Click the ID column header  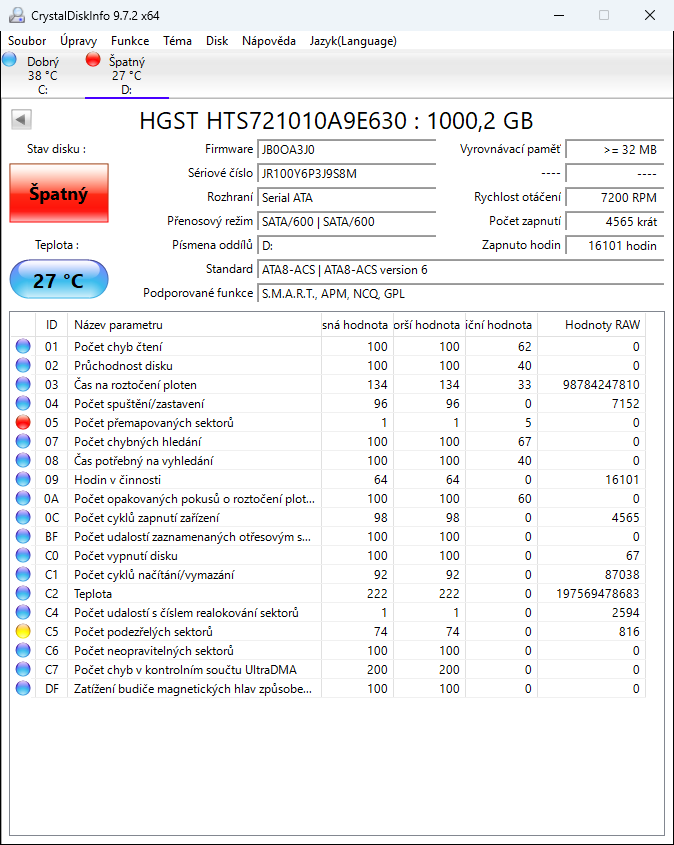[51, 325]
